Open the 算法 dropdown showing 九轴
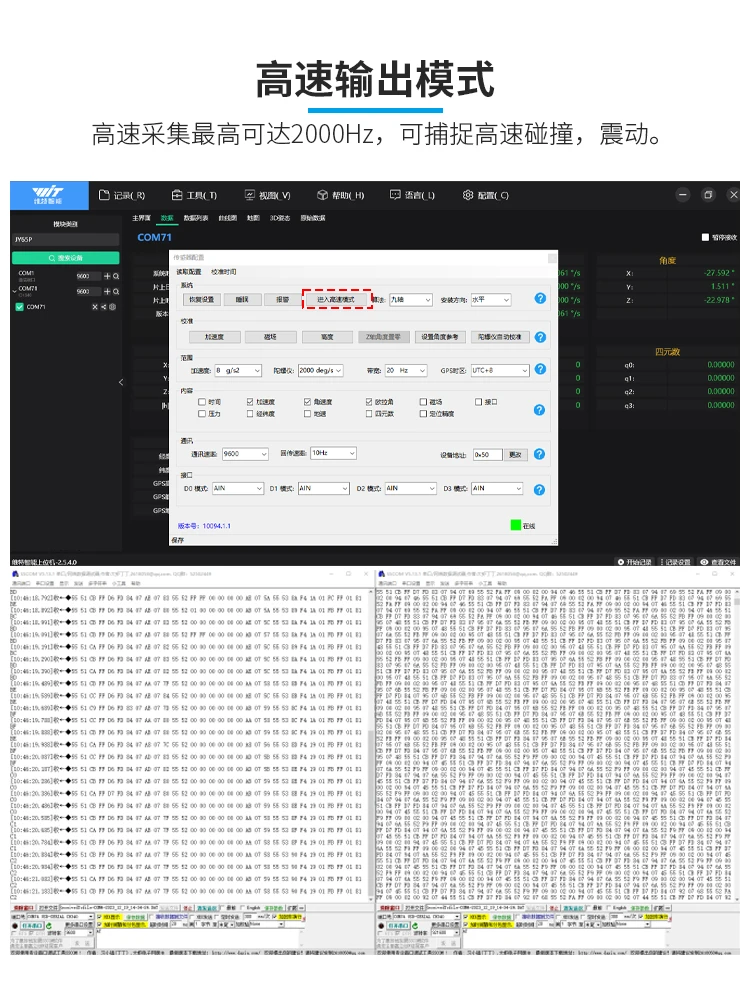The height and width of the screenshot is (1000, 750). point(411,299)
